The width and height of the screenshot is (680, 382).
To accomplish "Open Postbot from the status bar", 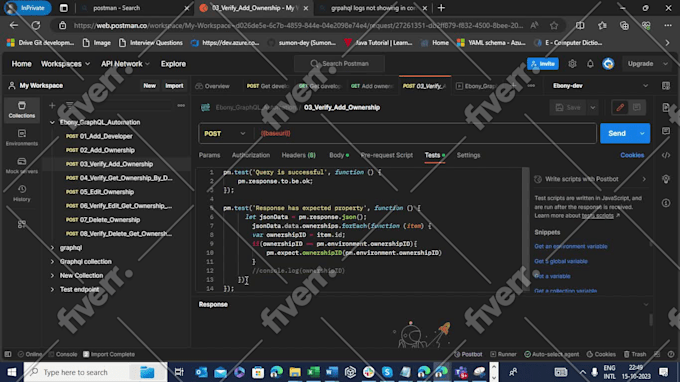I will click(x=468, y=354).
